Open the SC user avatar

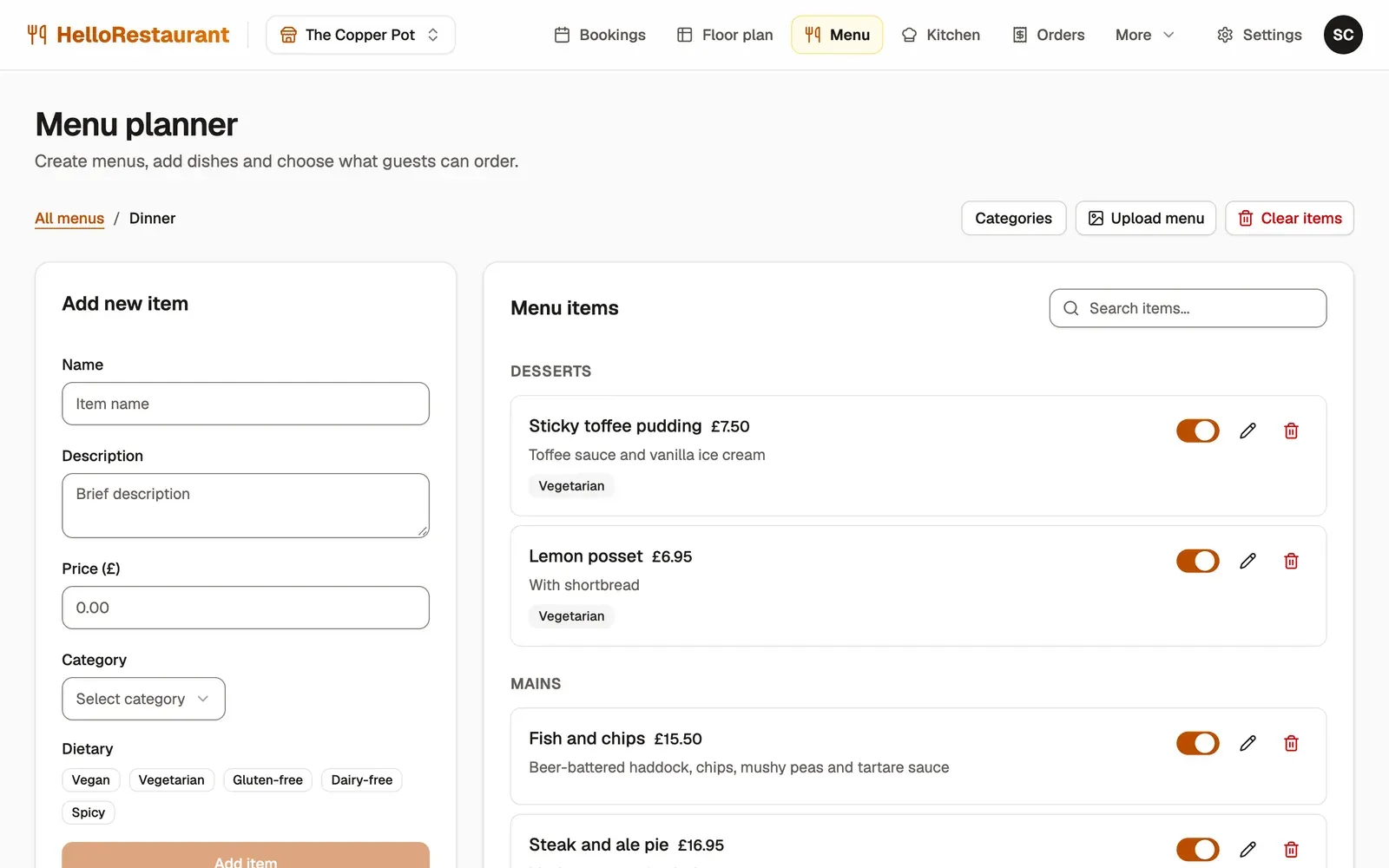click(x=1343, y=35)
